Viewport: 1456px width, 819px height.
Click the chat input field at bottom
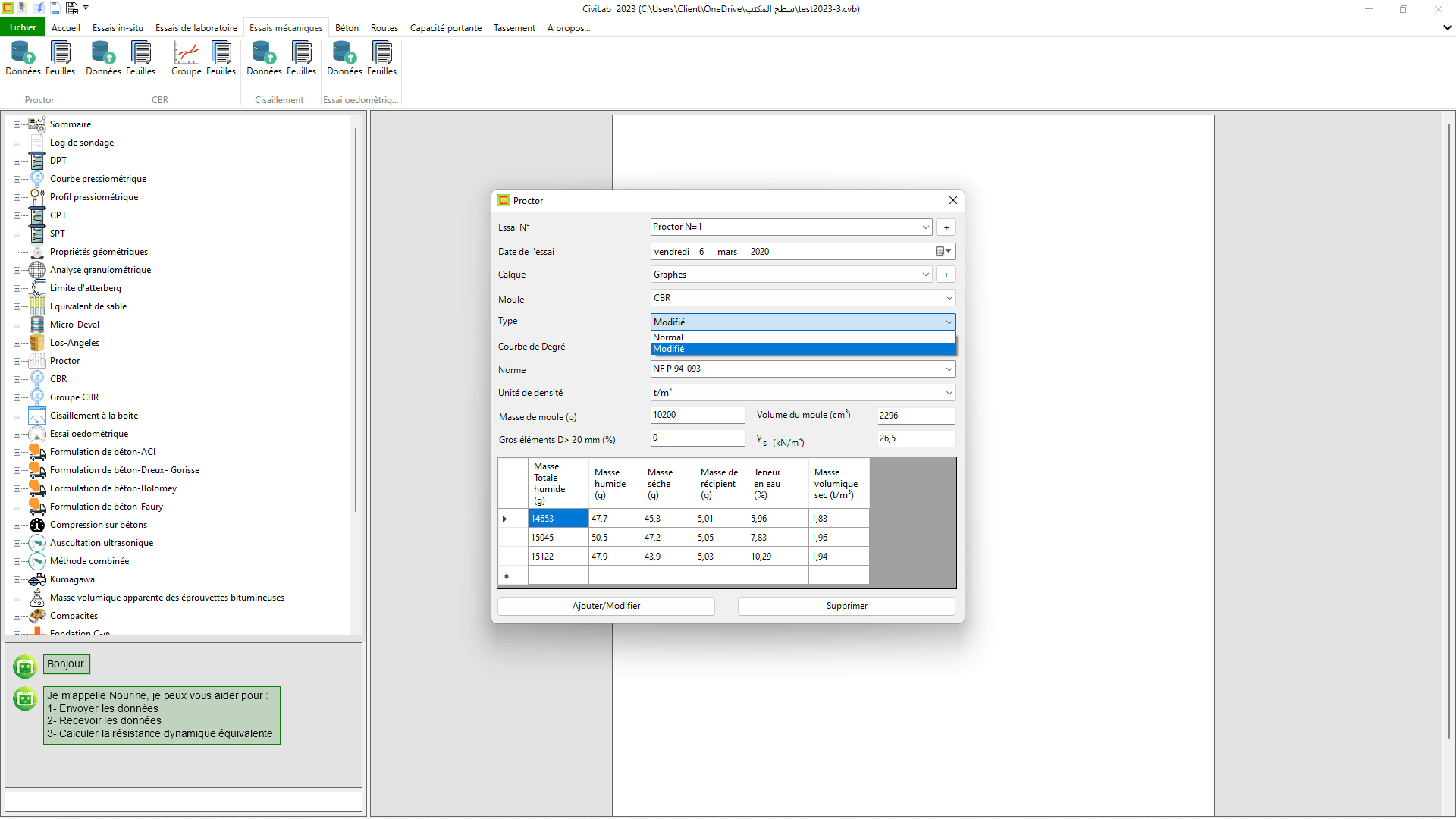[x=184, y=802]
